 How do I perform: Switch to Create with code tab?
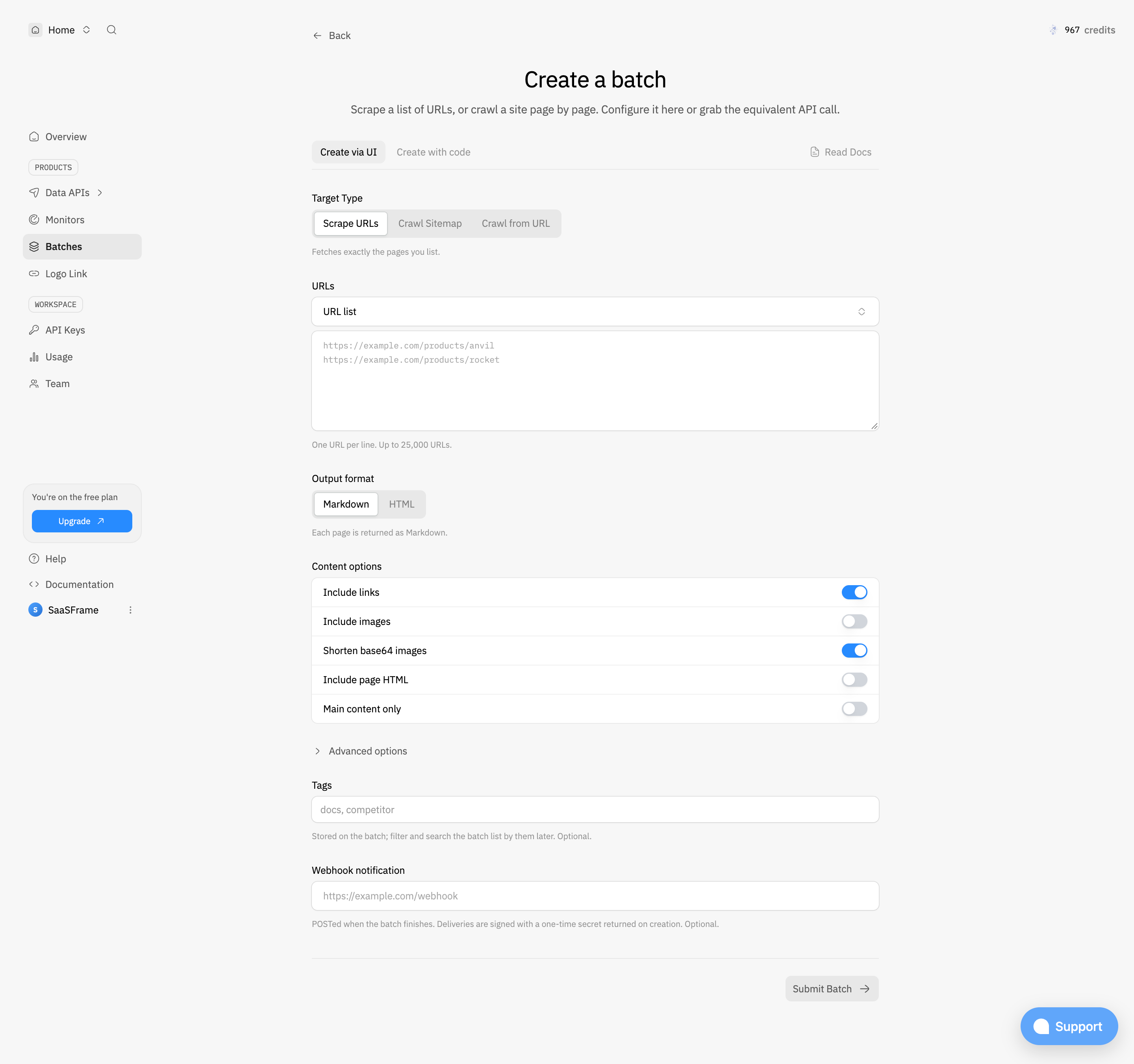tap(434, 152)
